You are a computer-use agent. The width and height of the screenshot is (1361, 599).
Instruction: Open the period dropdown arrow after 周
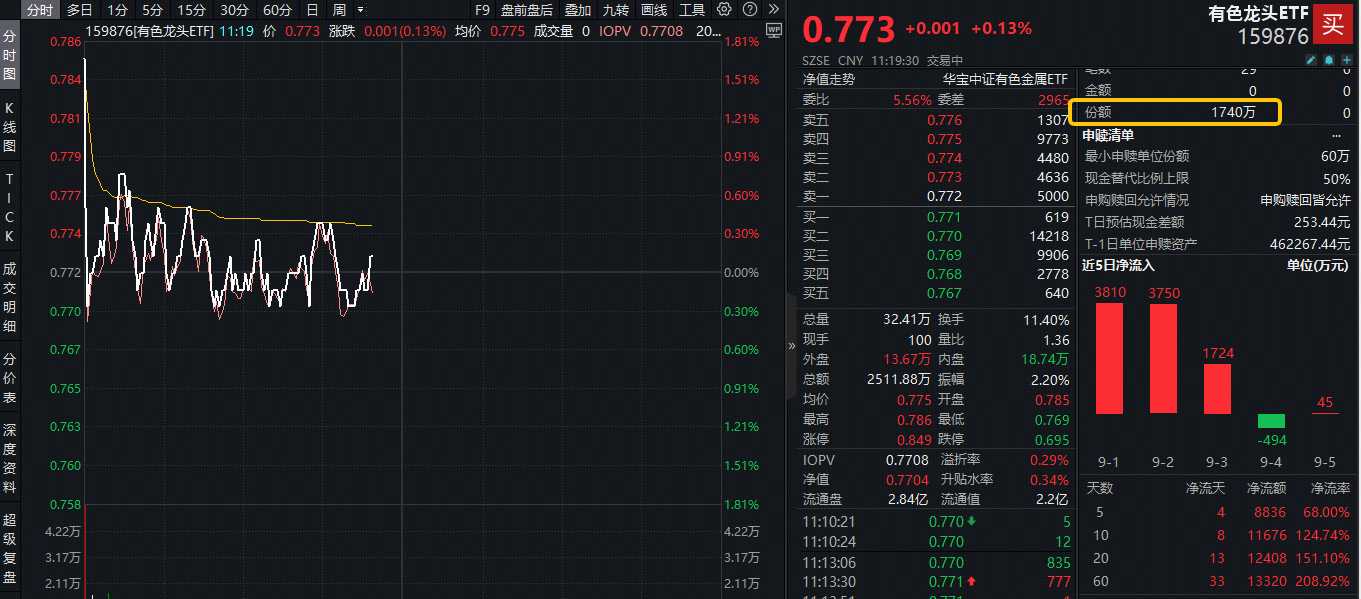360,10
